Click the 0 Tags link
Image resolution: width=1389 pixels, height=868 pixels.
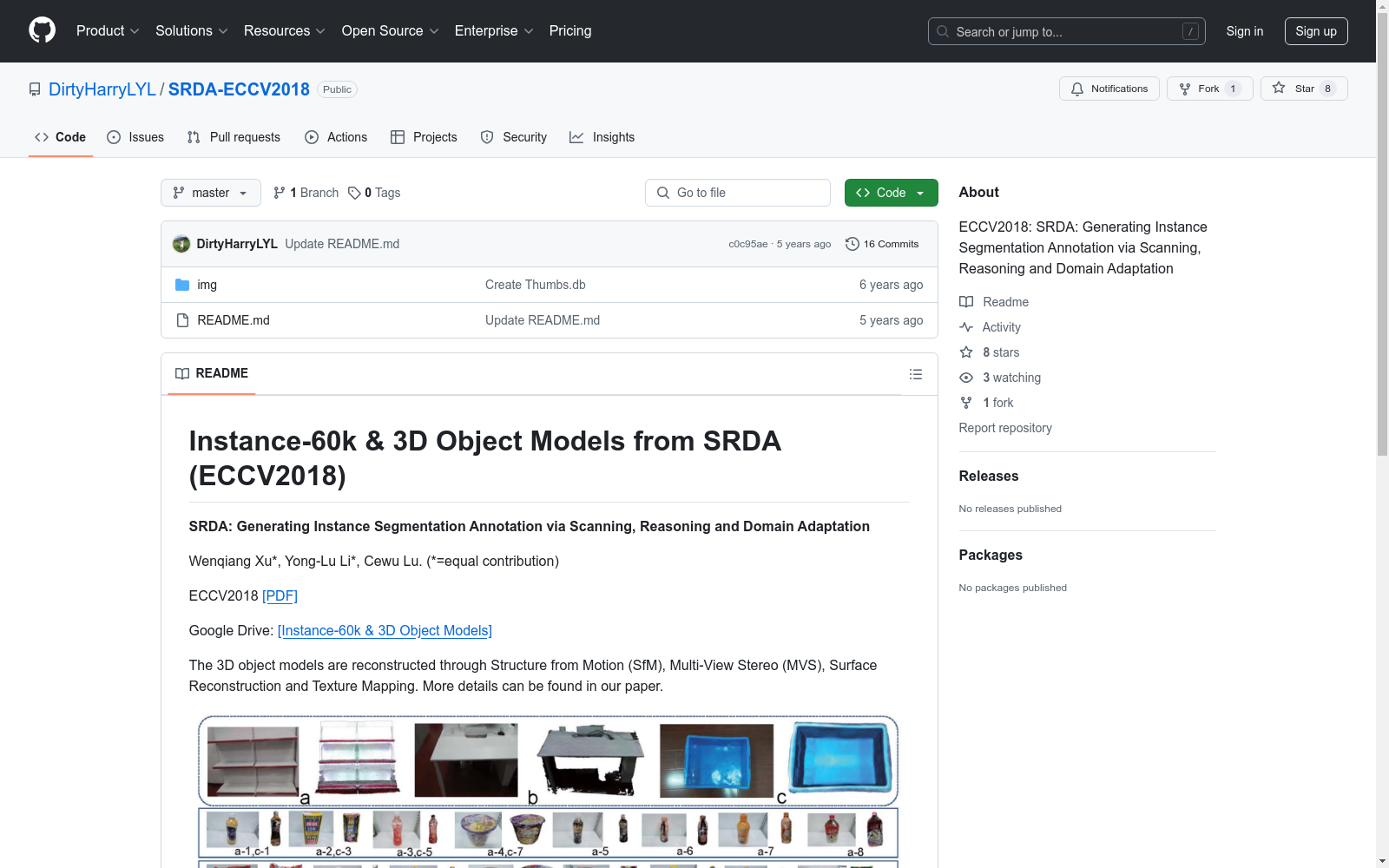(374, 193)
